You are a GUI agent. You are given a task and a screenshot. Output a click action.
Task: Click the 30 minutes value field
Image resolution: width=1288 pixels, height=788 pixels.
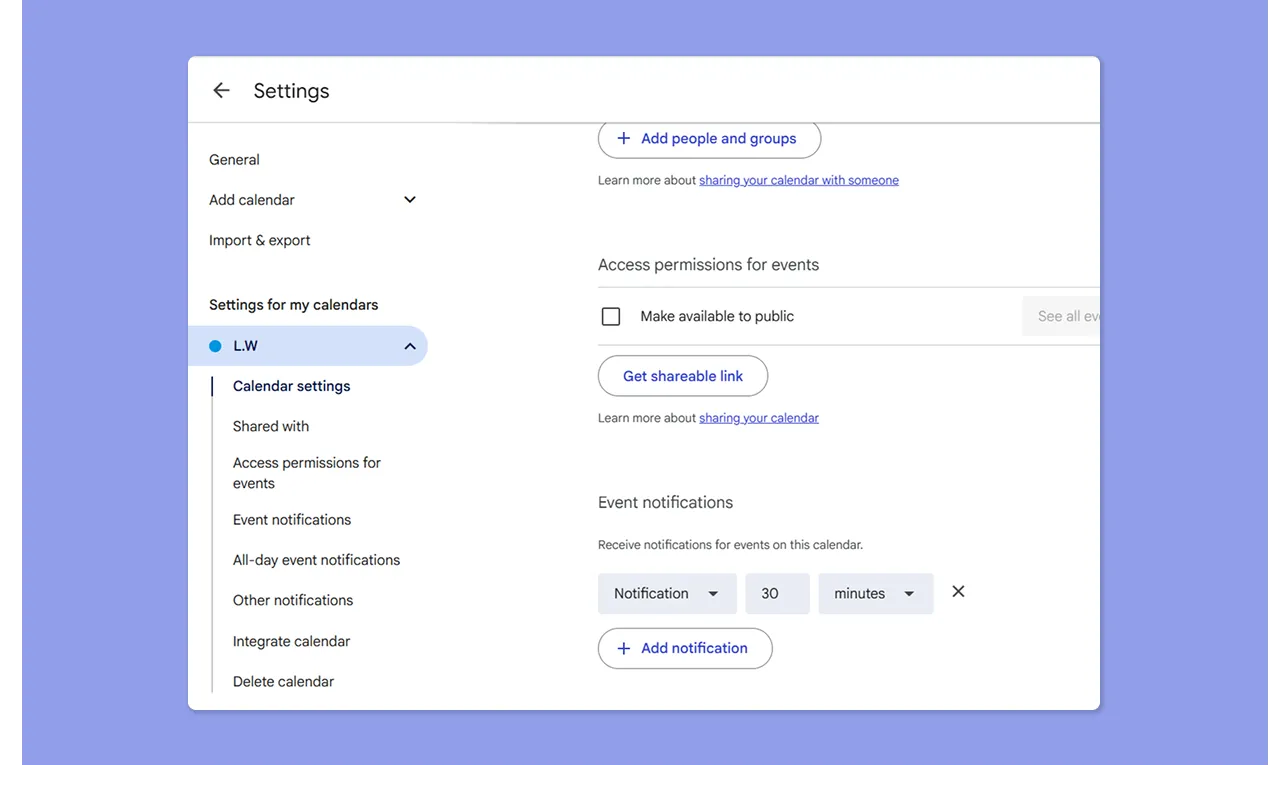pyautogui.click(x=777, y=593)
